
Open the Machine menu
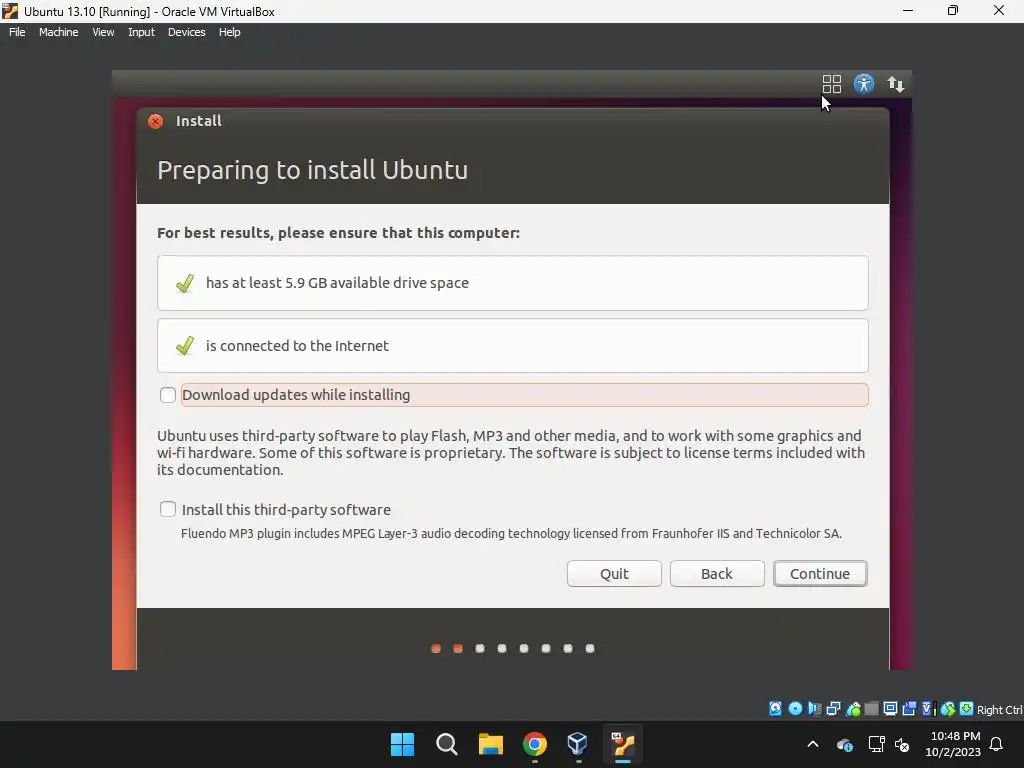(x=59, y=32)
